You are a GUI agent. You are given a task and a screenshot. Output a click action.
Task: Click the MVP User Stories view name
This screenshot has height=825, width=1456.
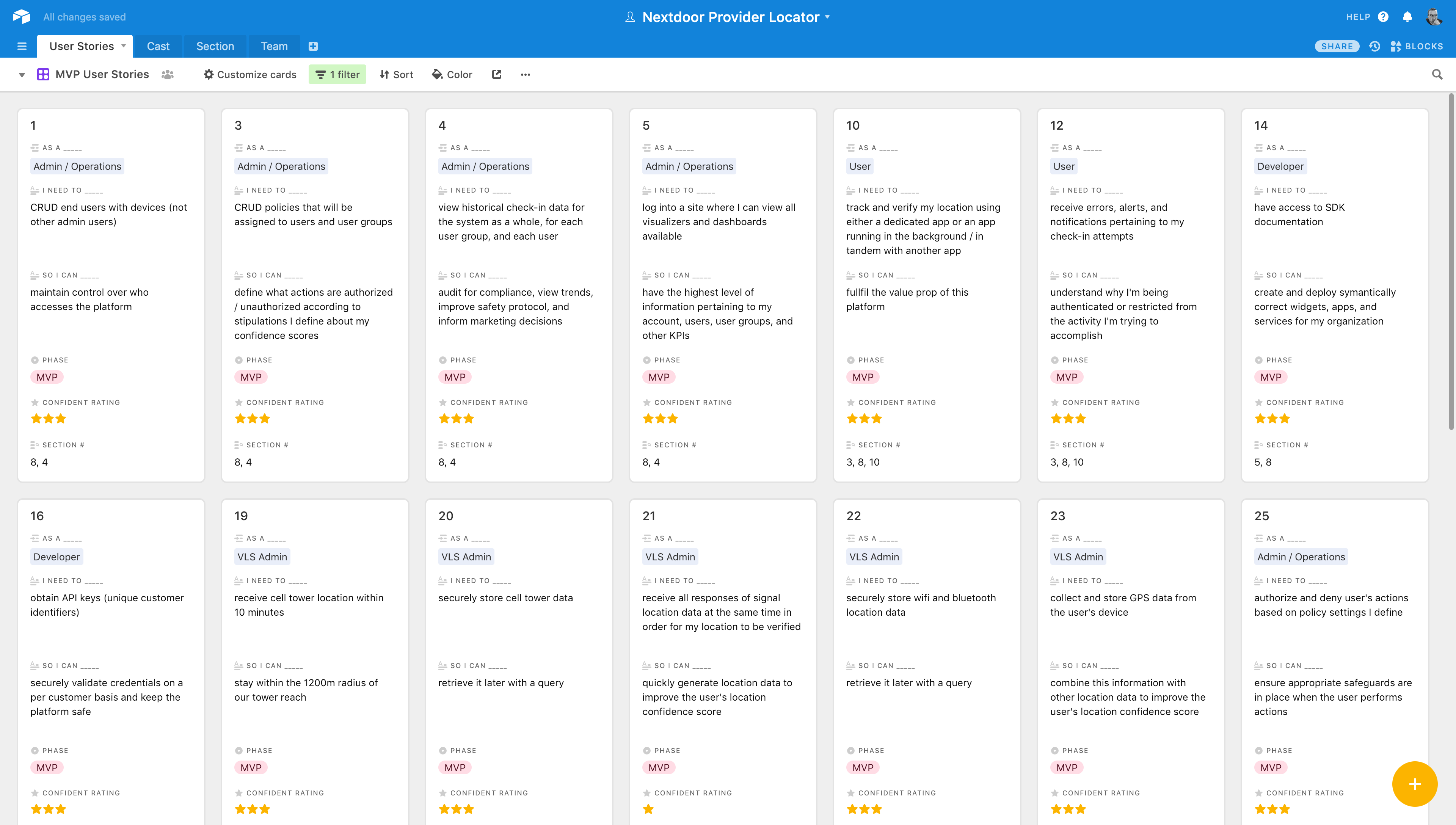102,74
